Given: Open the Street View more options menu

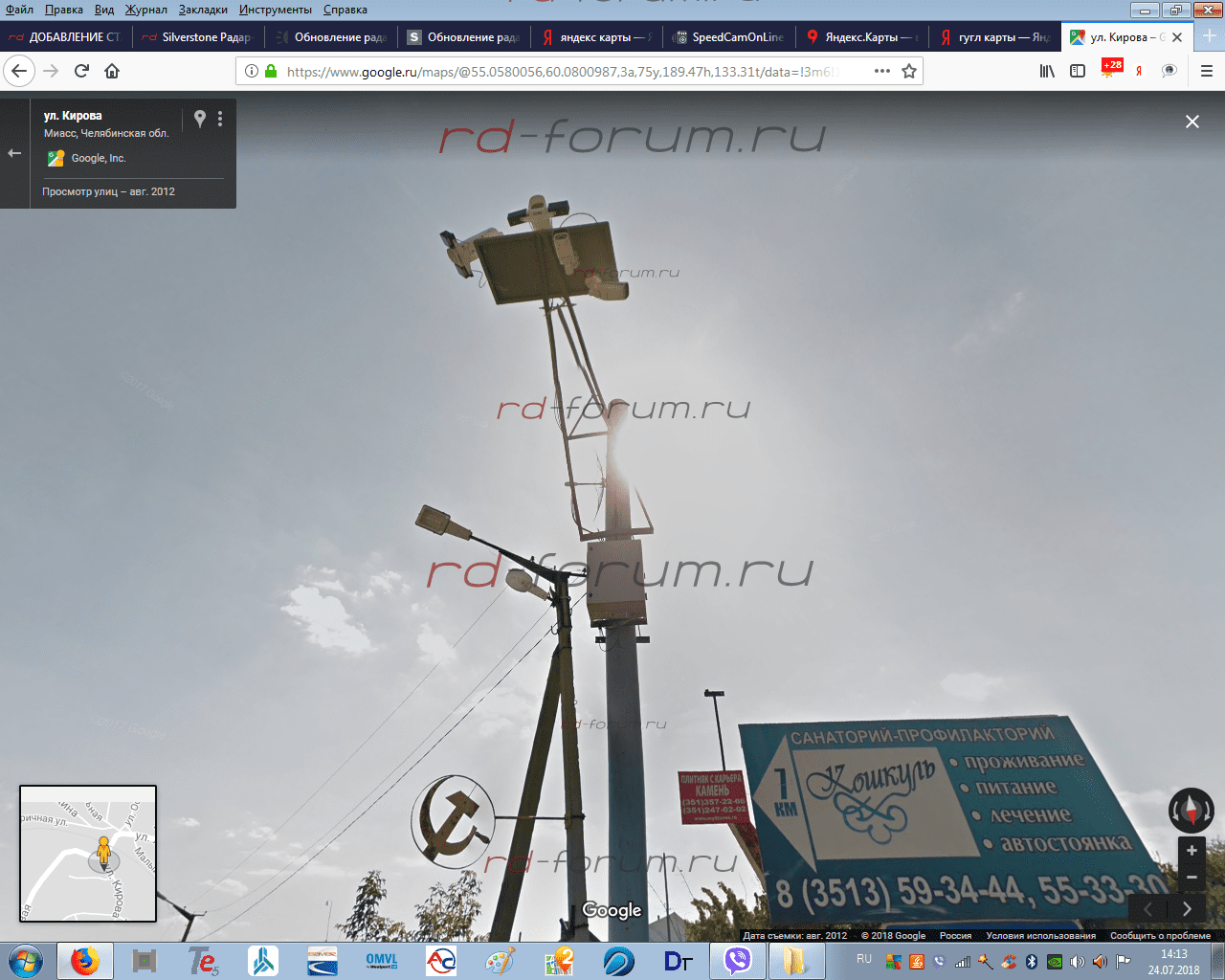Looking at the screenshot, I should 220,119.
